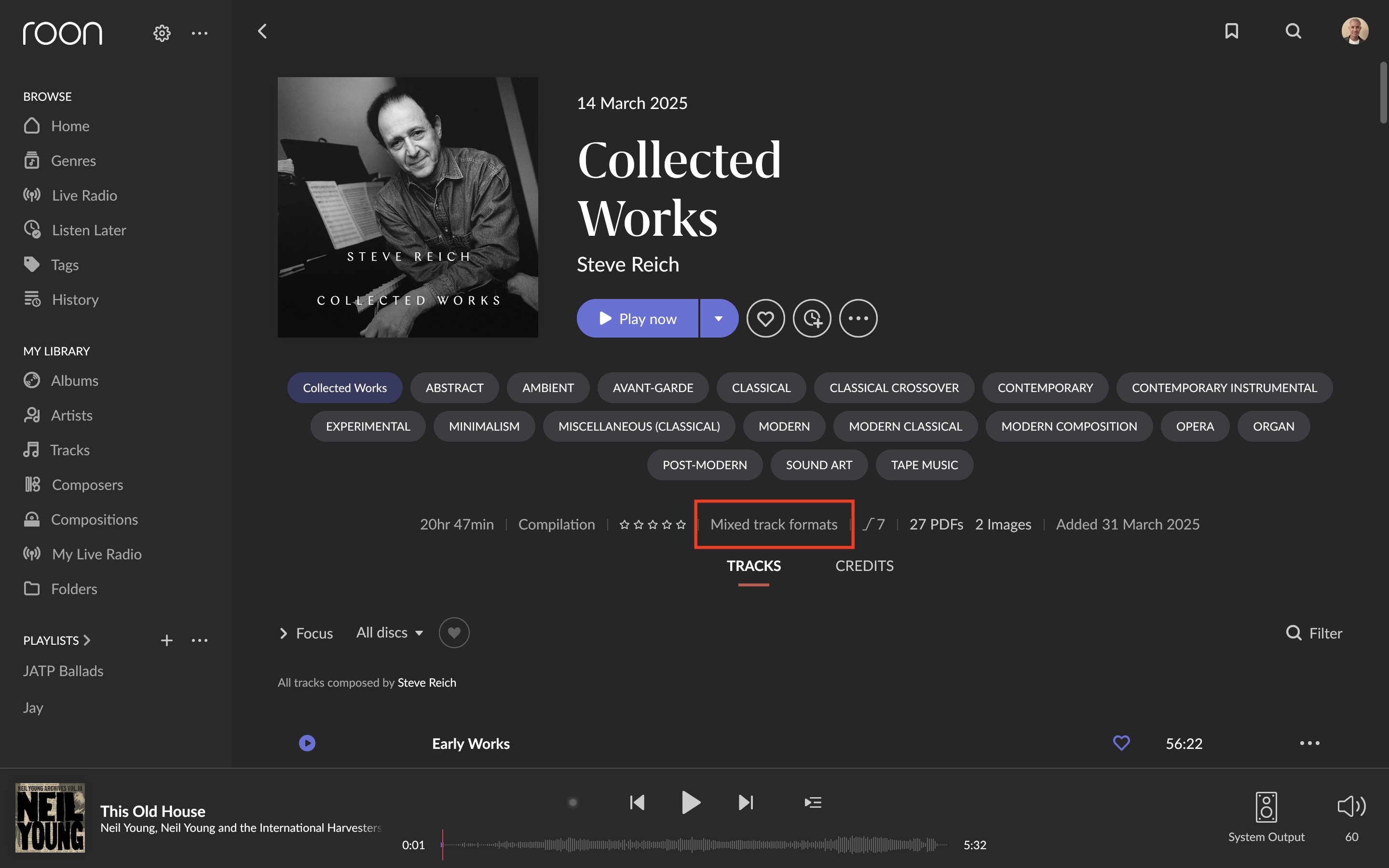This screenshot has width=1389, height=868.
Task: Go to Home in sidebar
Action: [56, 126]
